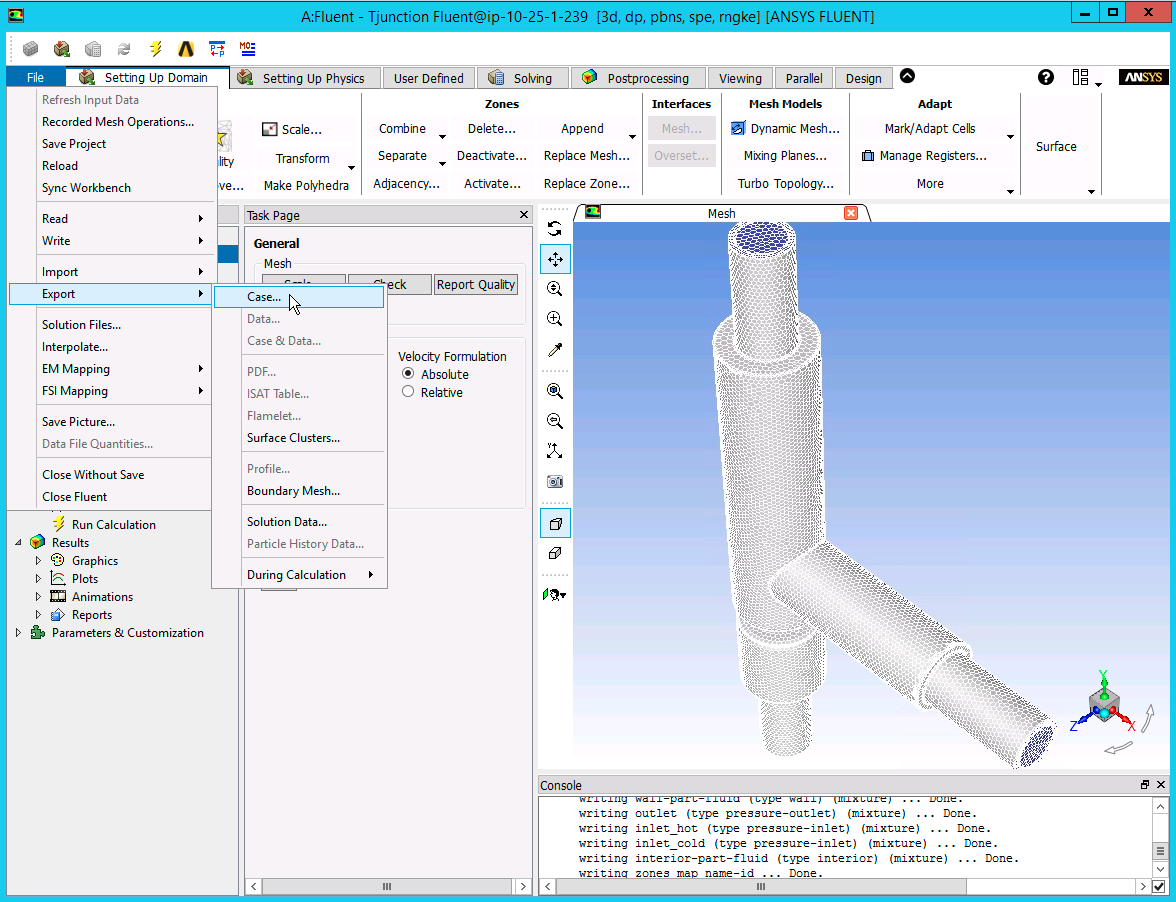1176x902 pixels.
Task: Click the Dynamic Mesh... ribbon item
Action: [x=785, y=129]
